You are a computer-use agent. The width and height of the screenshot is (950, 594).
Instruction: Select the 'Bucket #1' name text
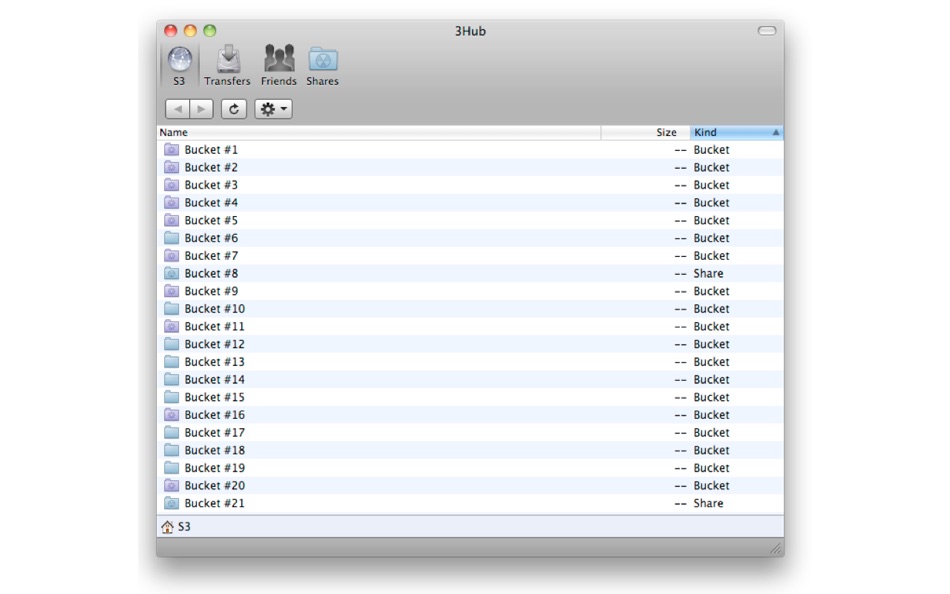(211, 149)
